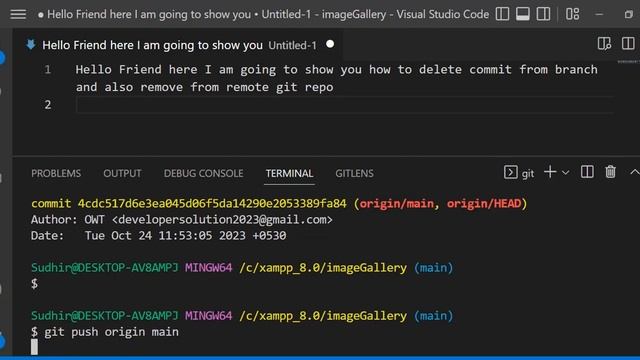This screenshot has width=640, height=360.
Task: Kill terminal with the trash icon
Action: tap(610, 172)
